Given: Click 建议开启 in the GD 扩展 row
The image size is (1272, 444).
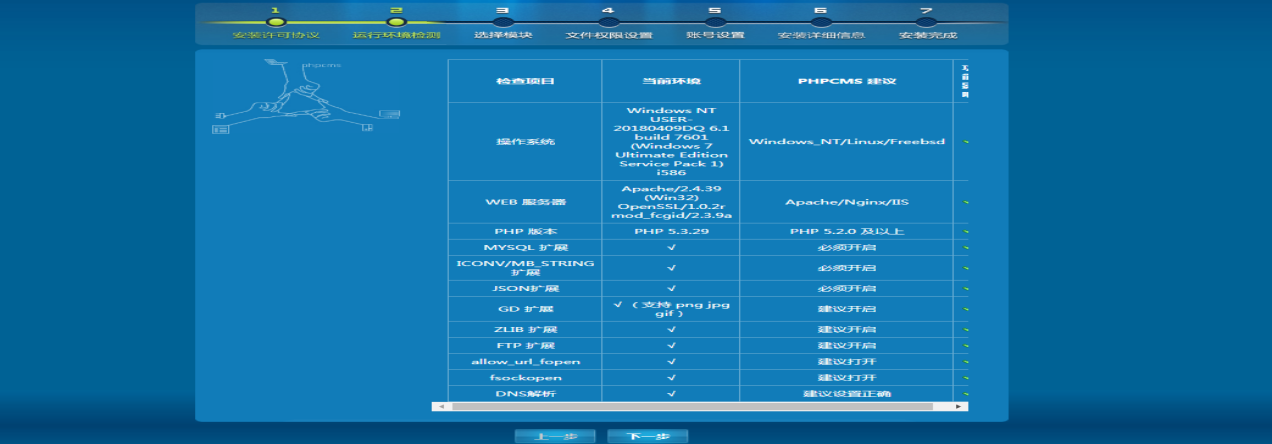Looking at the screenshot, I should pos(846,309).
